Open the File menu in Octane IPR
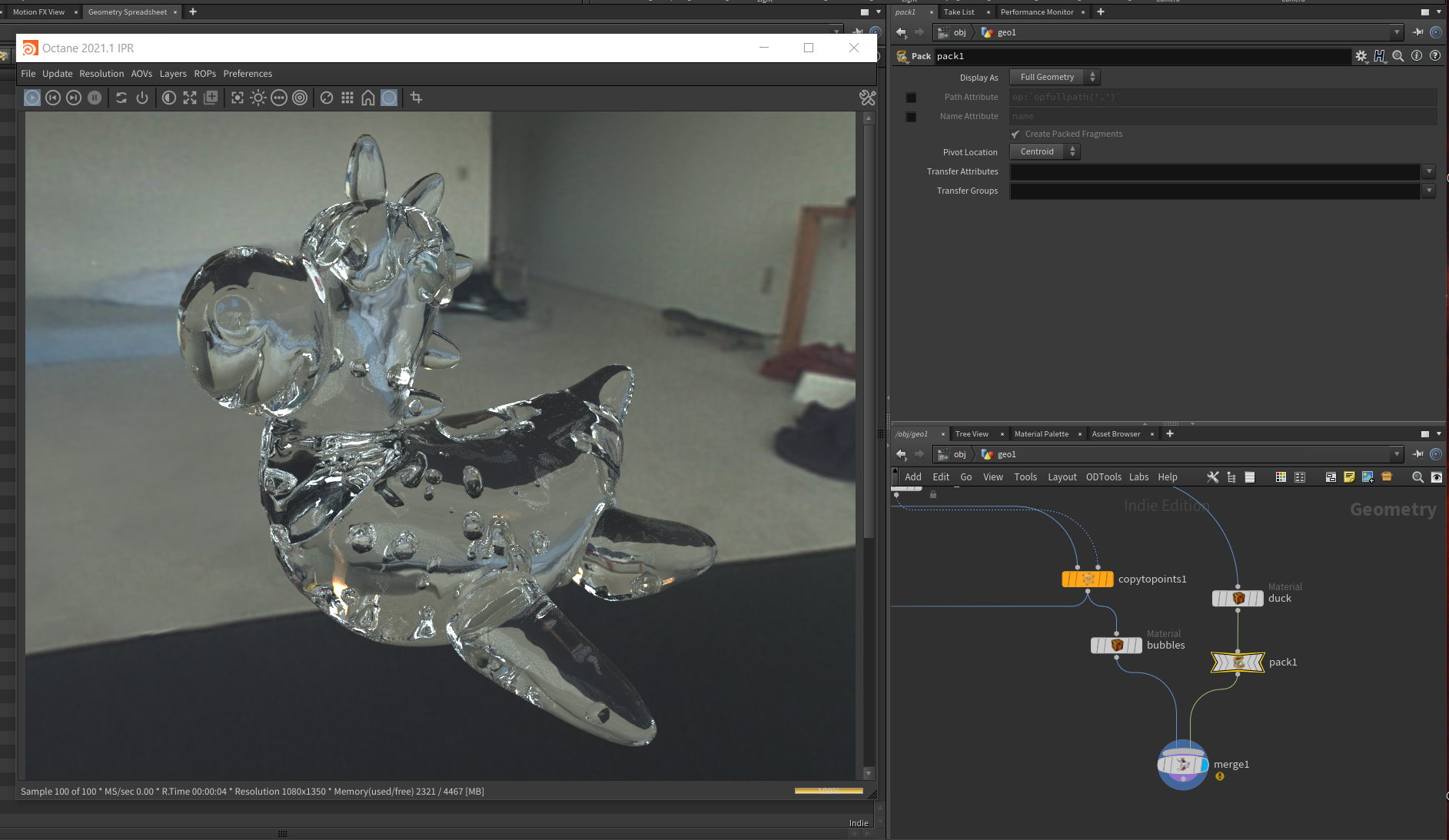Image resolution: width=1449 pixels, height=840 pixels. [28, 74]
